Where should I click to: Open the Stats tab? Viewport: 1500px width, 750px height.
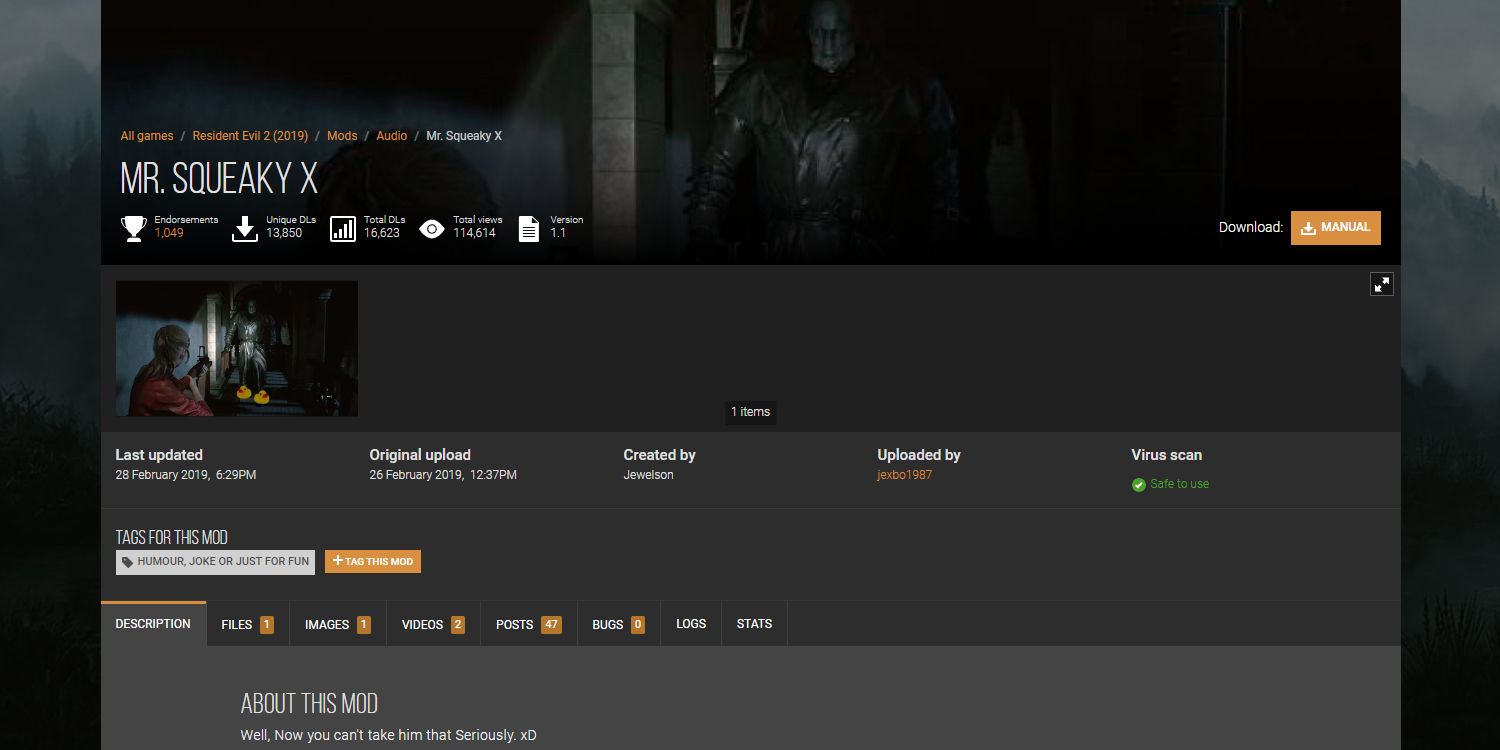pyautogui.click(x=754, y=624)
